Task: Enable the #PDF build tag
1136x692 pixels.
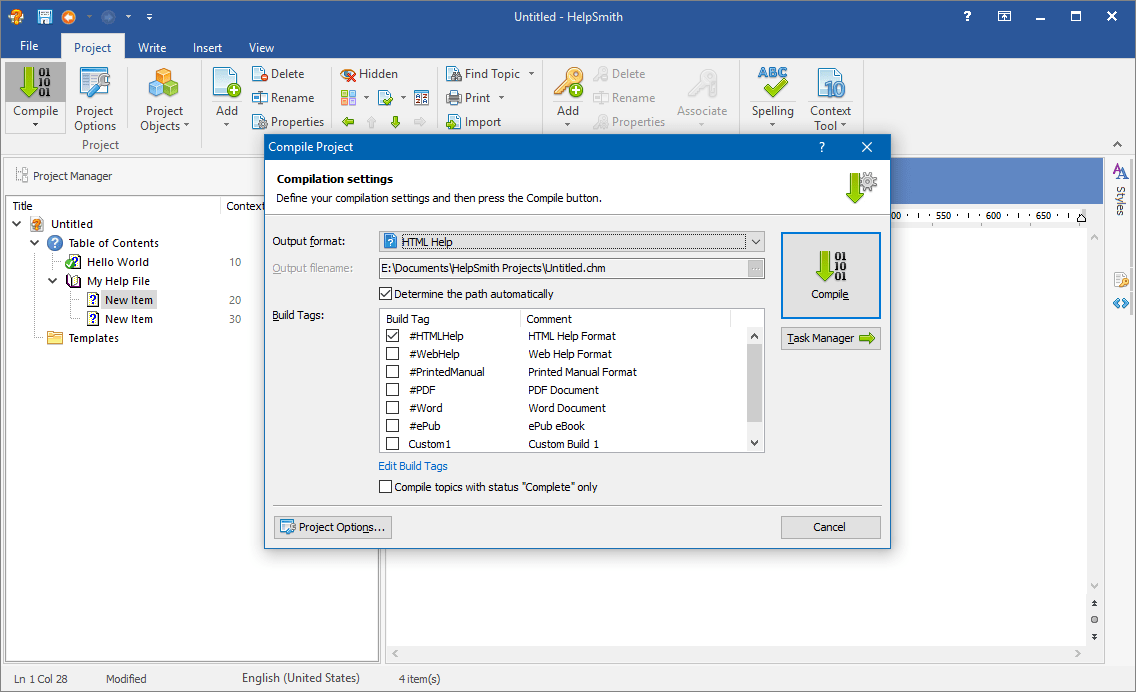Action: point(393,390)
